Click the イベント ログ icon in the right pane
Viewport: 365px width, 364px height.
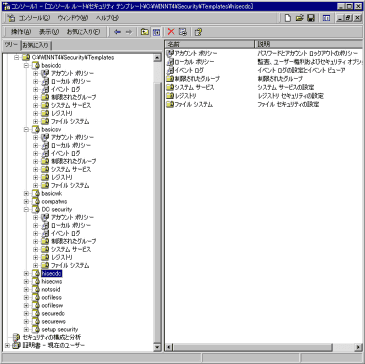[170, 70]
